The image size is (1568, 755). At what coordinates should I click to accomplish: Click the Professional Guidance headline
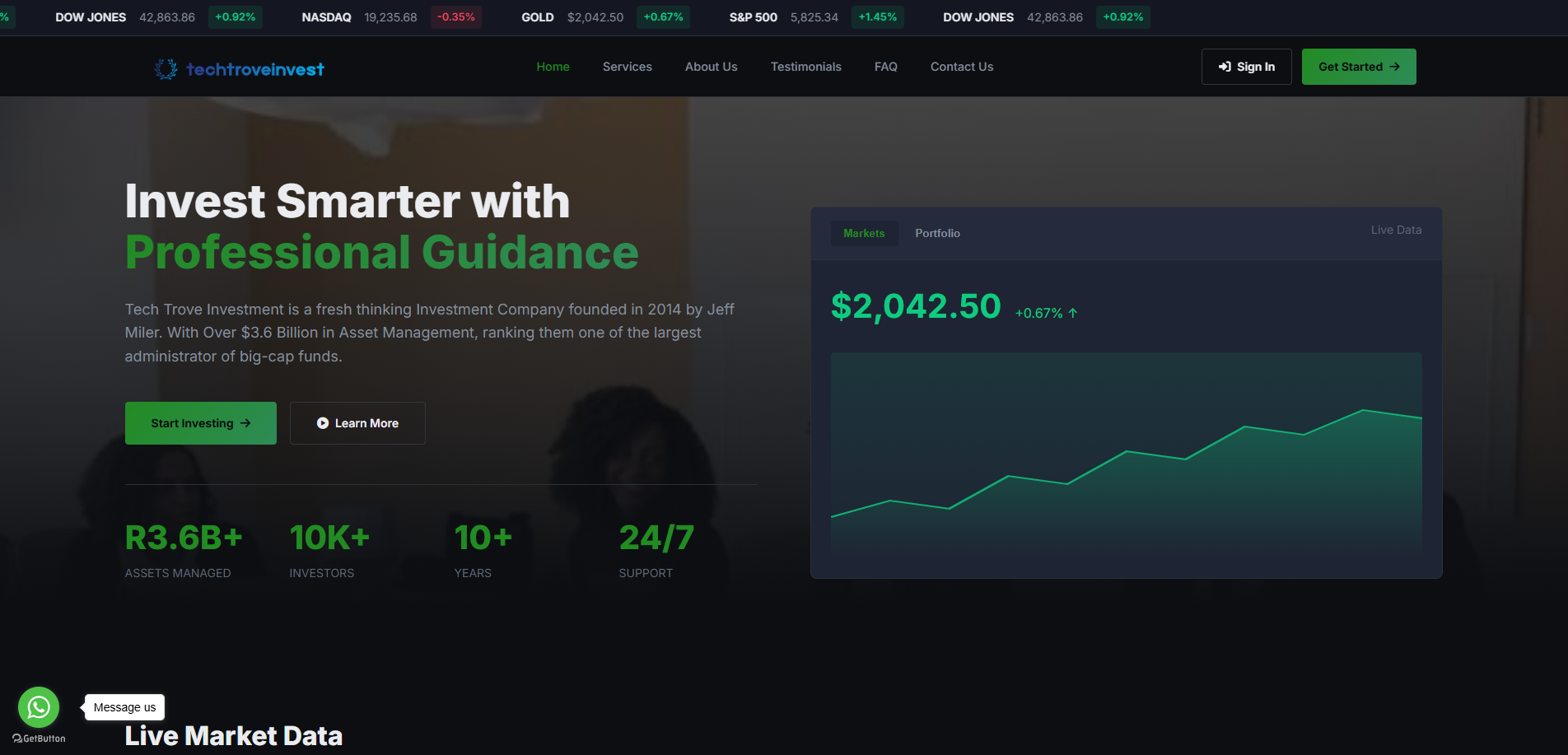382,252
